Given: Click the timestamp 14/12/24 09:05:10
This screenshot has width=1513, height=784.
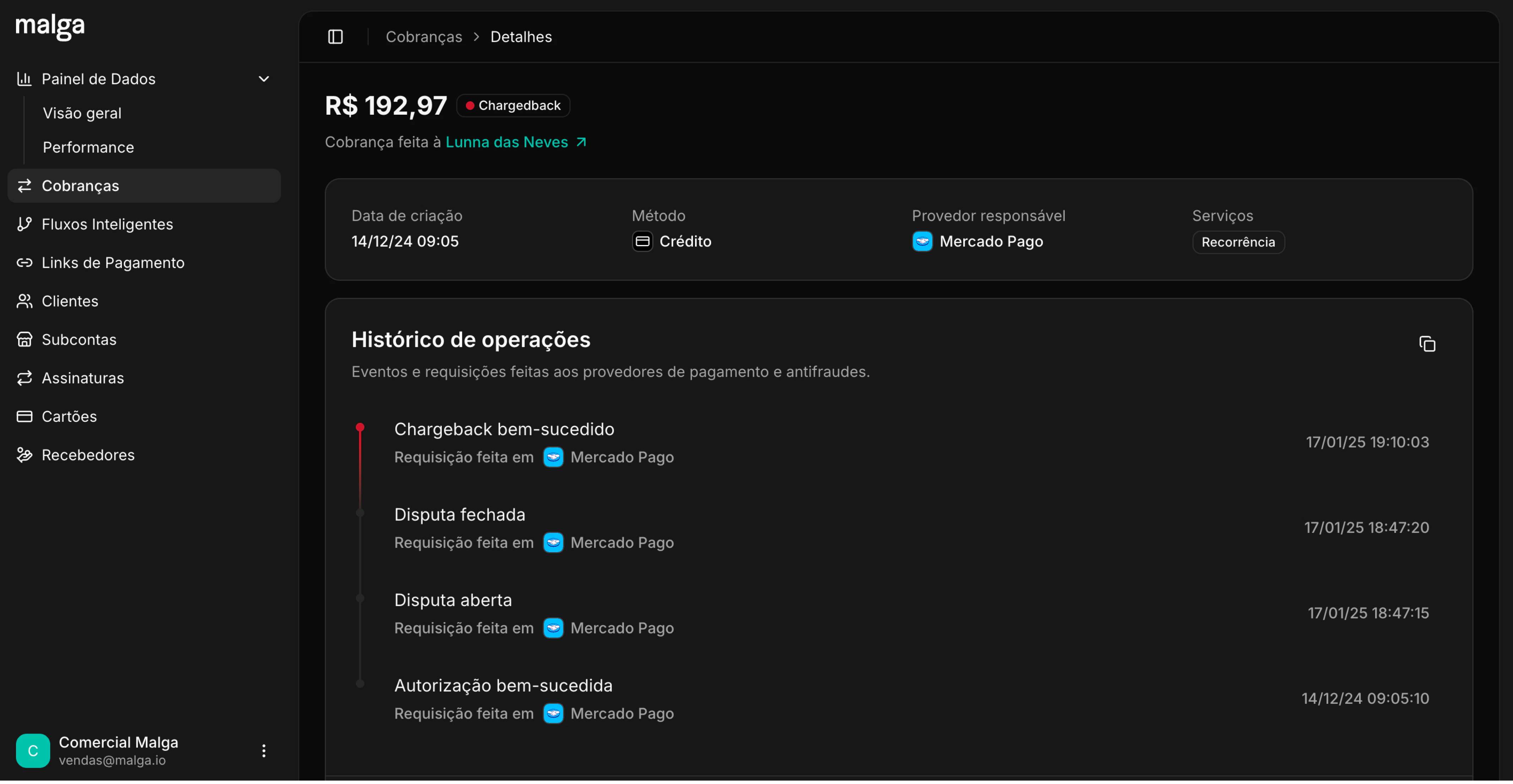Looking at the screenshot, I should 1365,699.
